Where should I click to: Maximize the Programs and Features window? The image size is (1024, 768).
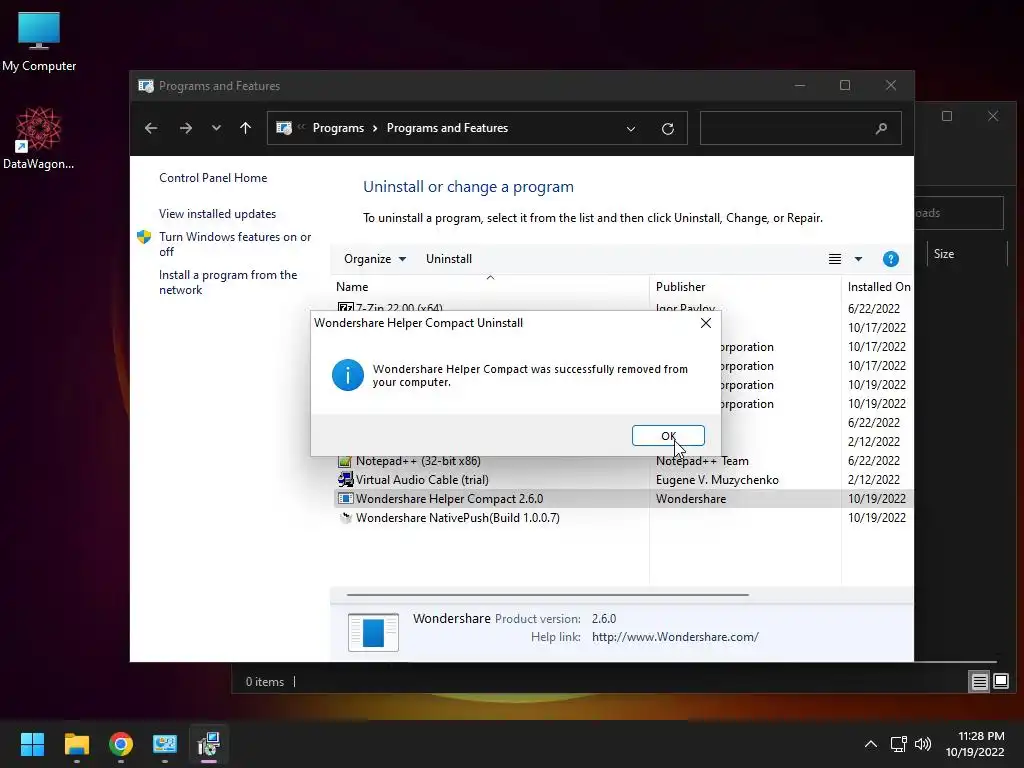[x=845, y=86]
